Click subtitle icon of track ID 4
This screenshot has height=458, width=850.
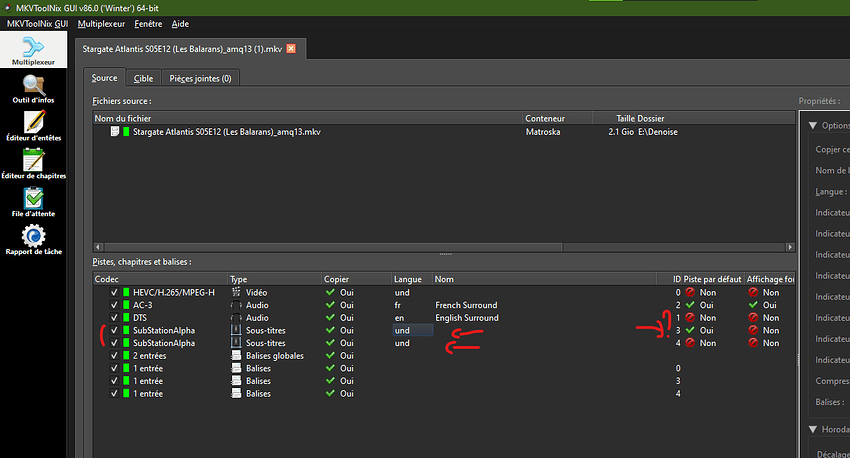tap(236, 343)
